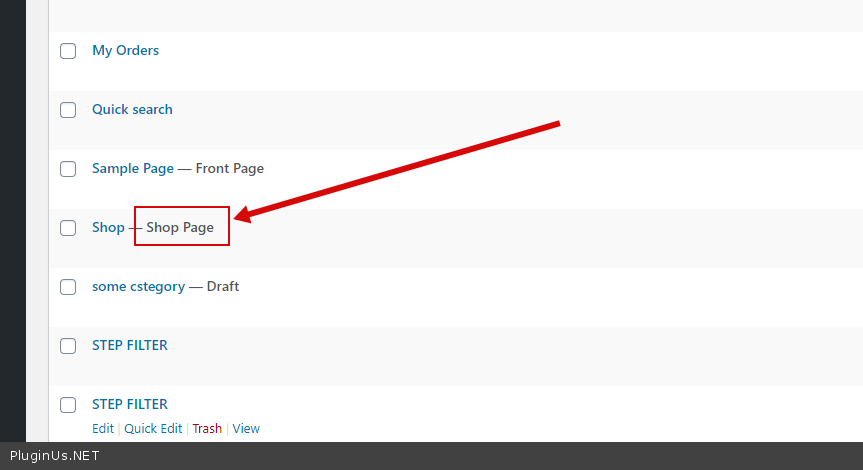Move STEP FILTER to Trash
863x470 pixels.
point(207,429)
